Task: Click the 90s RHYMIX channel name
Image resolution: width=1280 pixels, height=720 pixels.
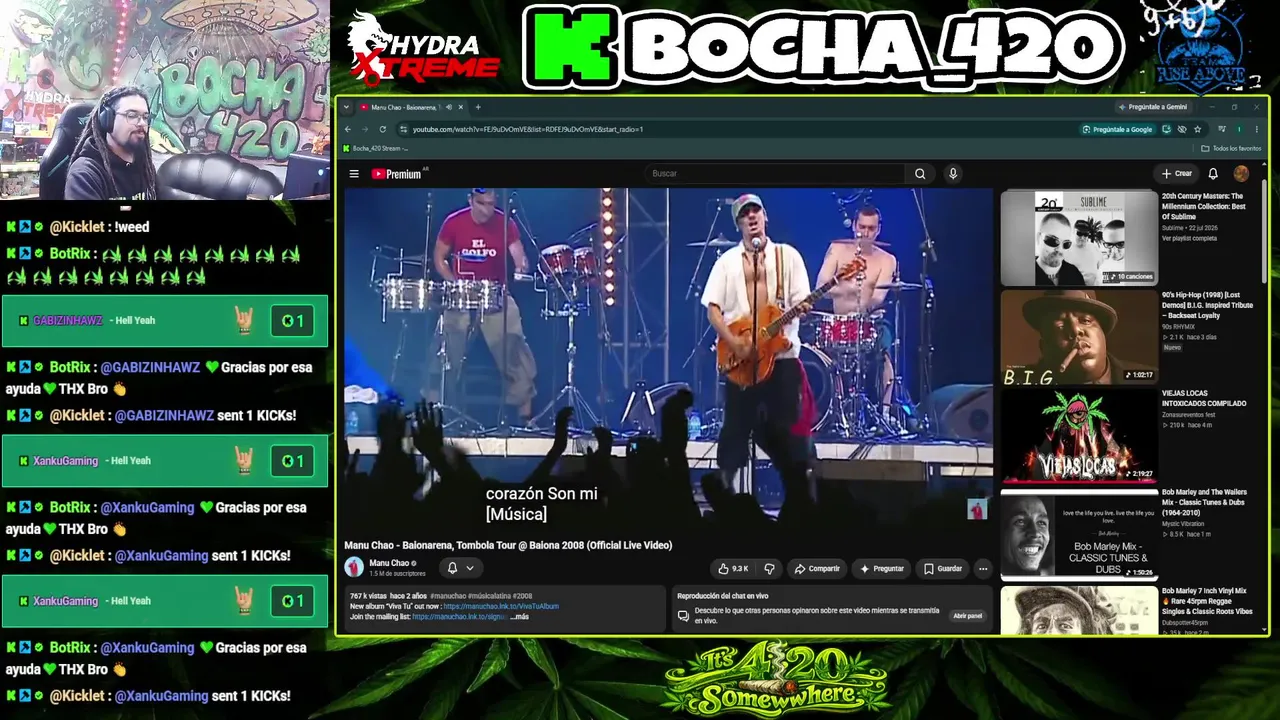Action: pos(1179,326)
